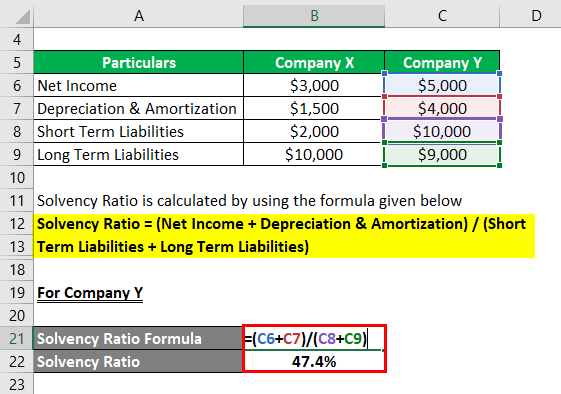
Task: Select row 21 header
Action: point(17,339)
